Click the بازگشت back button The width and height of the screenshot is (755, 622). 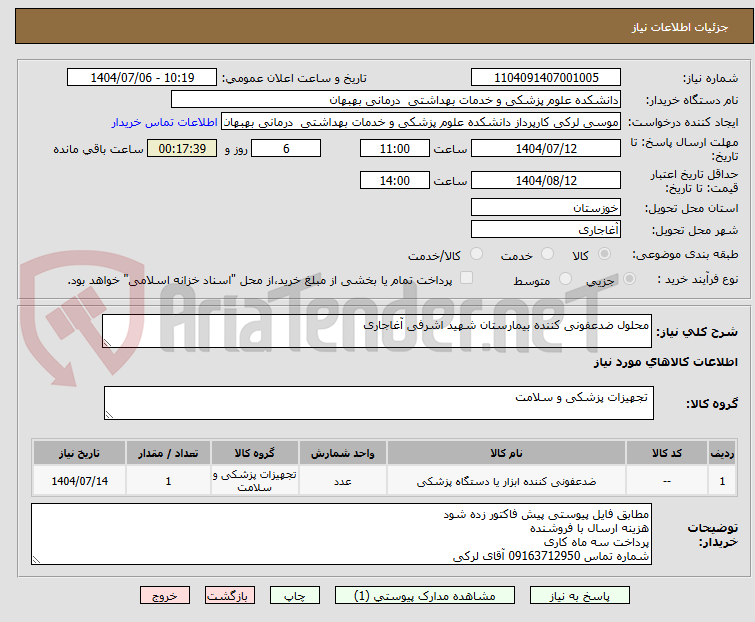(x=230, y=596)
